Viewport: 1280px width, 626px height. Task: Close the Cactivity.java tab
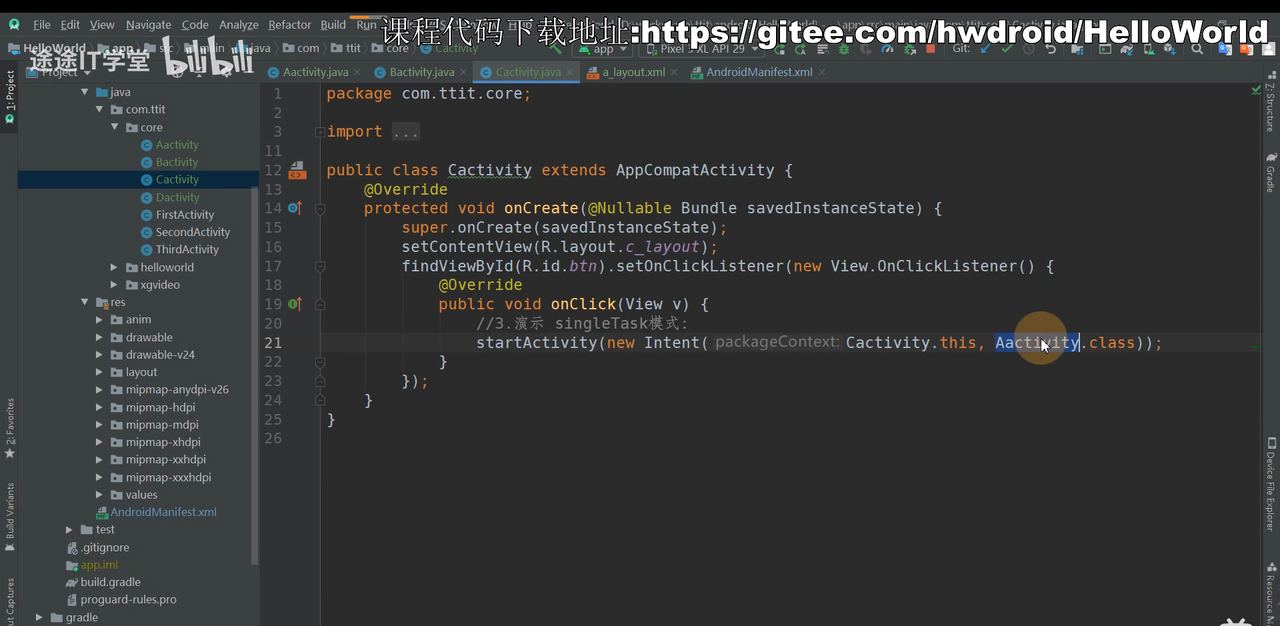[570, 72]
